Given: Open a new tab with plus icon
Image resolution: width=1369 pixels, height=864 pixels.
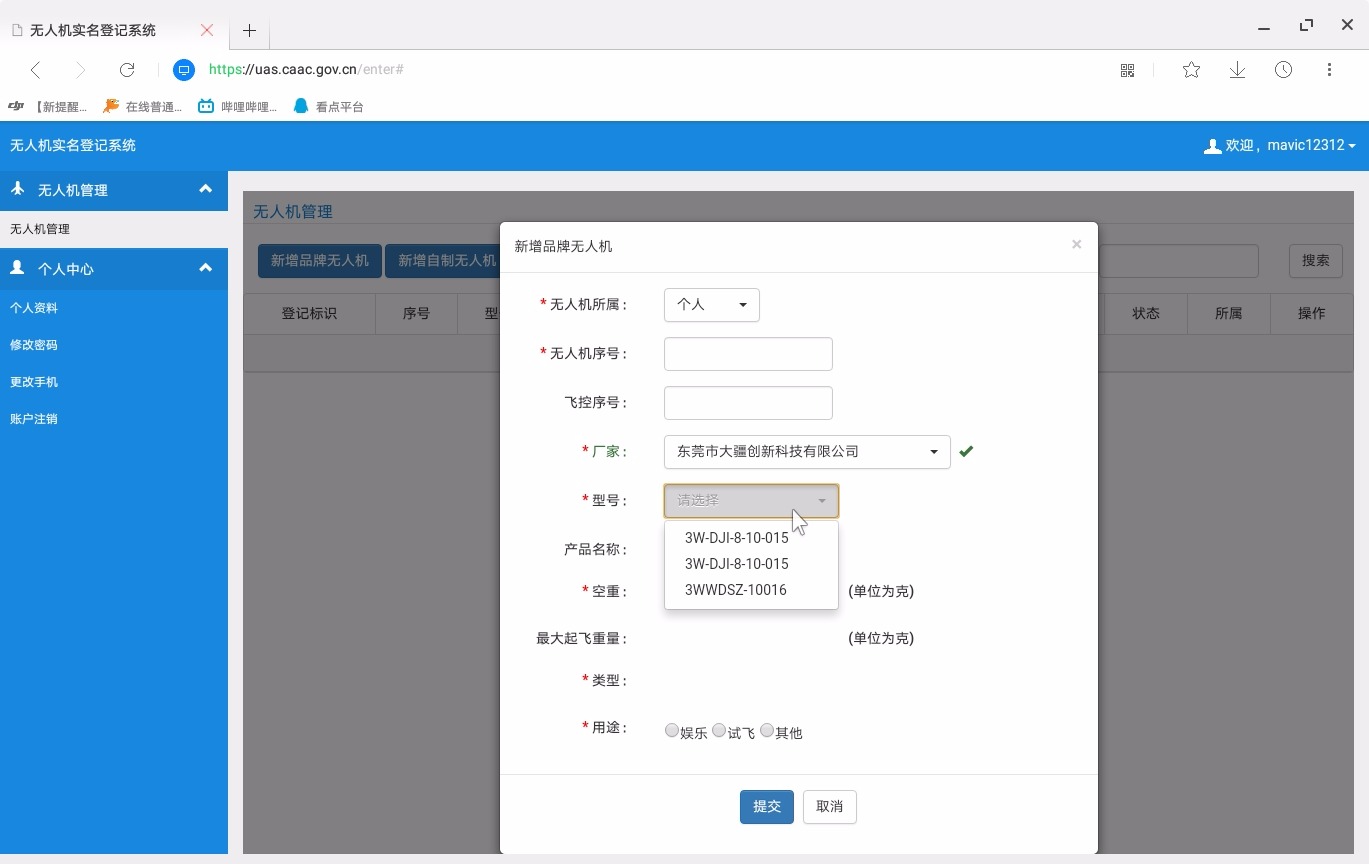Looking at the screenshot, I should [250, 30].
